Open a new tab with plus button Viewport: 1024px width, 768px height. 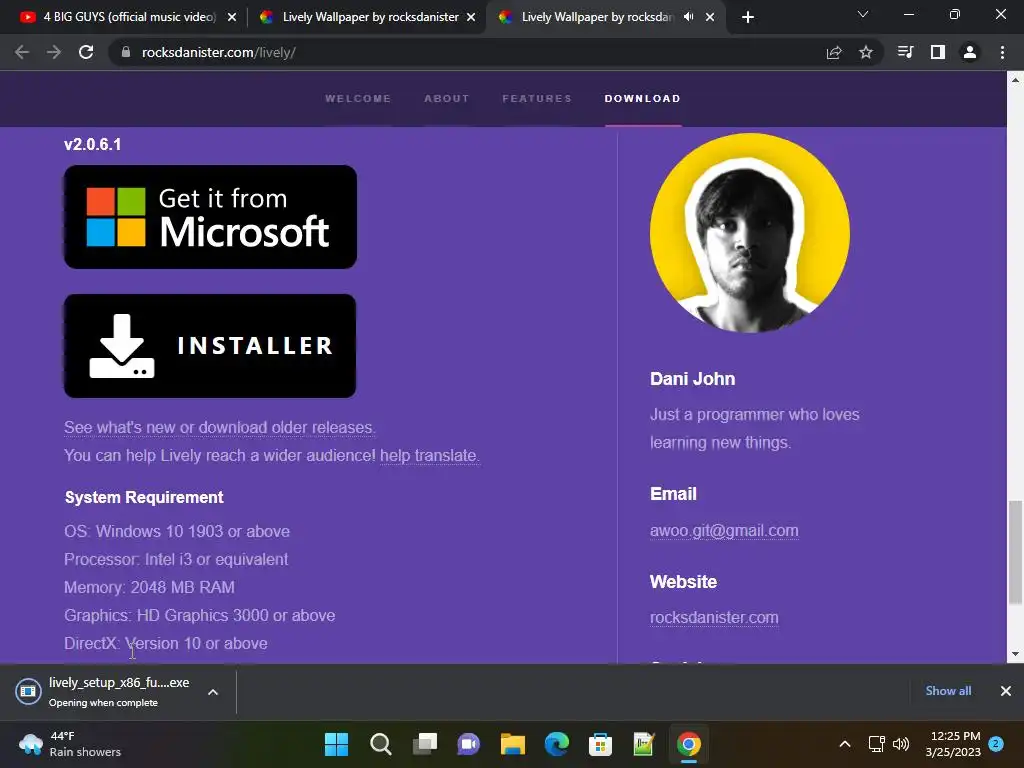click(748, 17)
